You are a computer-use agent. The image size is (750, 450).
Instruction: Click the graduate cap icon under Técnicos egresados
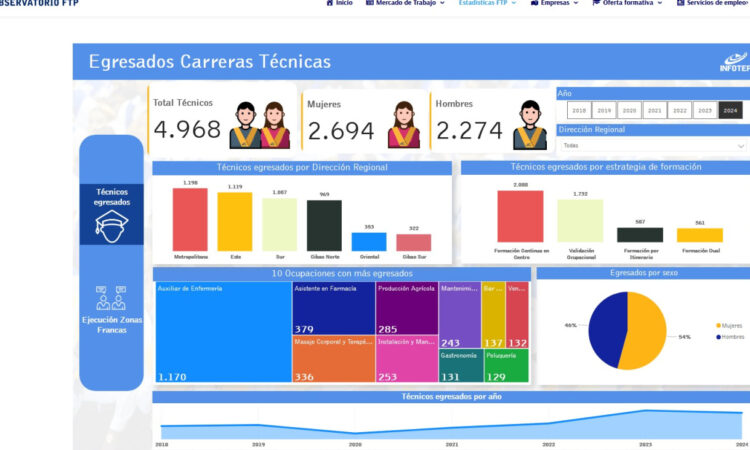pos(111,227)
